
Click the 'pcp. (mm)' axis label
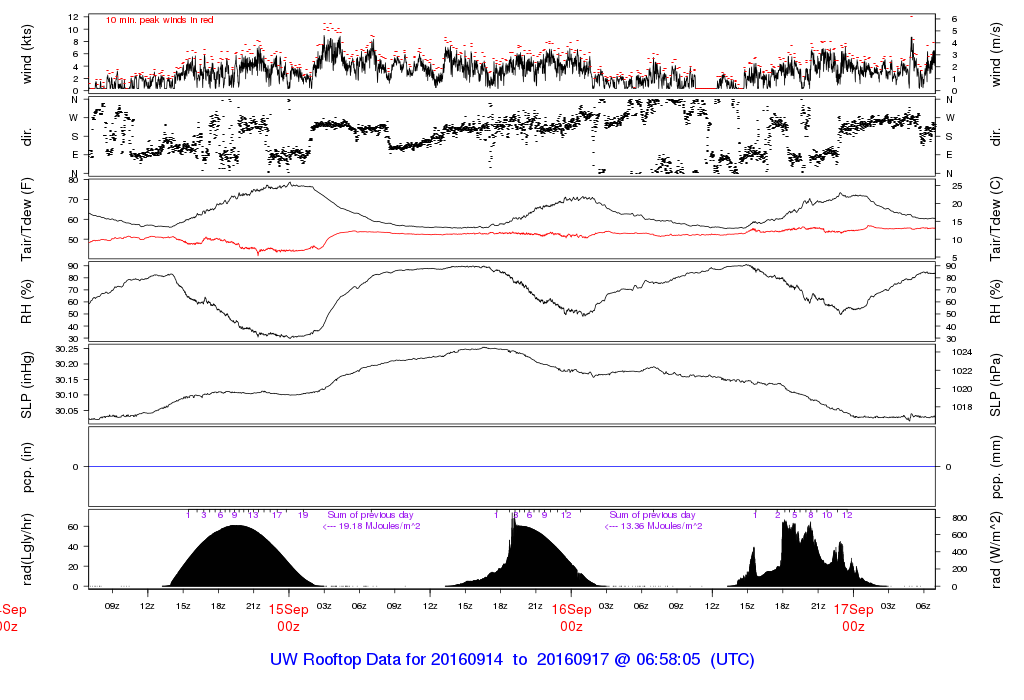[x=995, y=467]
